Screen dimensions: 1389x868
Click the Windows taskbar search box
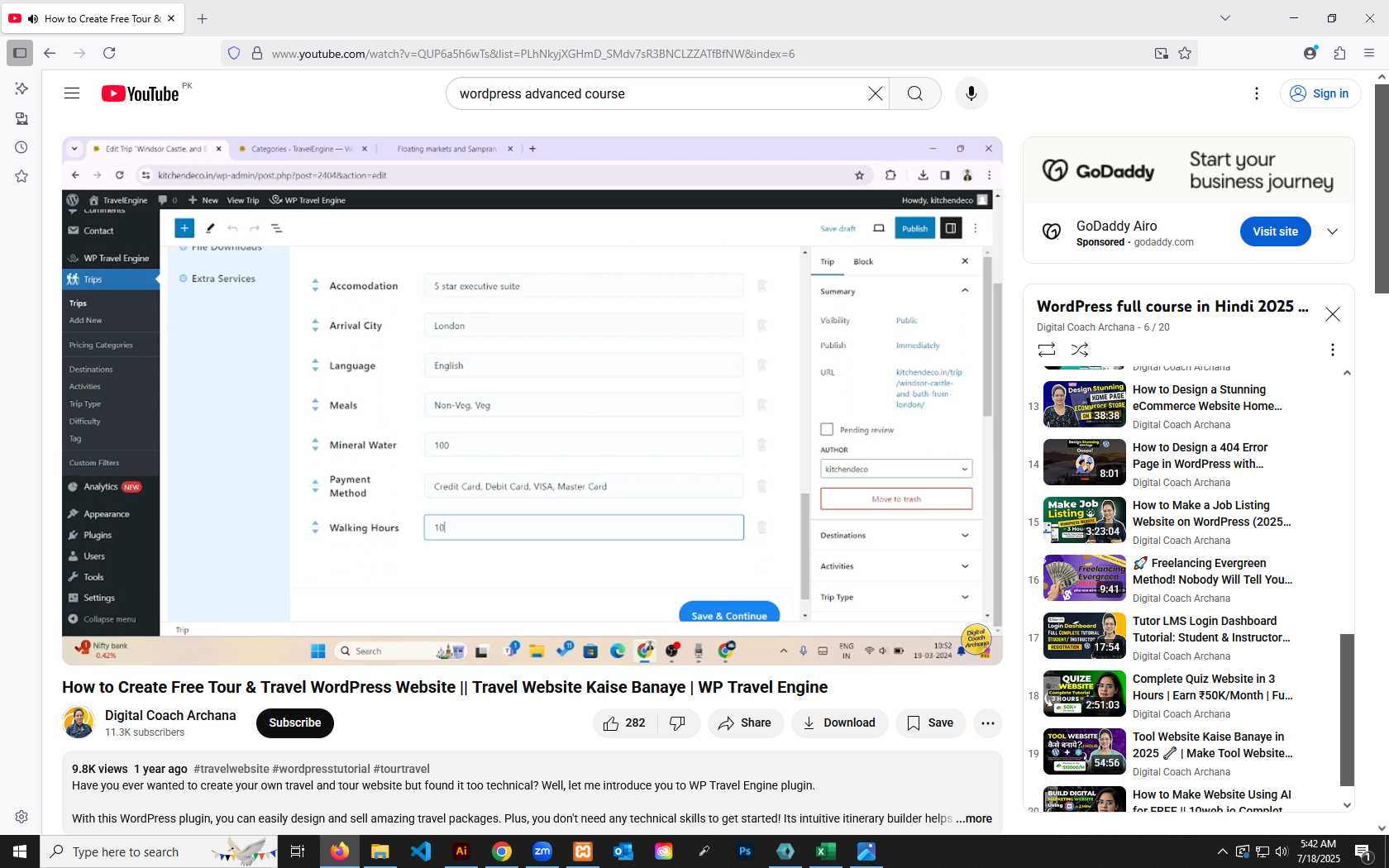pos(159,851)
